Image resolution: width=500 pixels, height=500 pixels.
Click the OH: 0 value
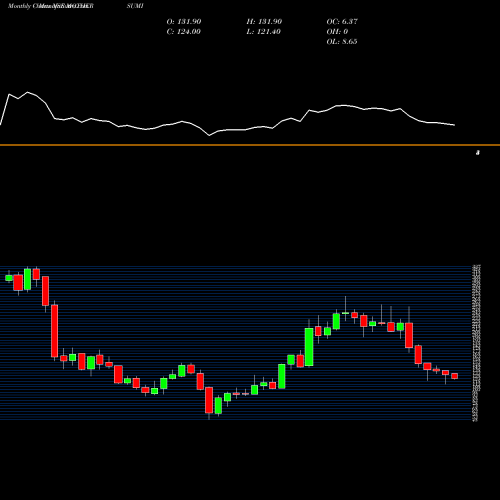click(337, 32)
